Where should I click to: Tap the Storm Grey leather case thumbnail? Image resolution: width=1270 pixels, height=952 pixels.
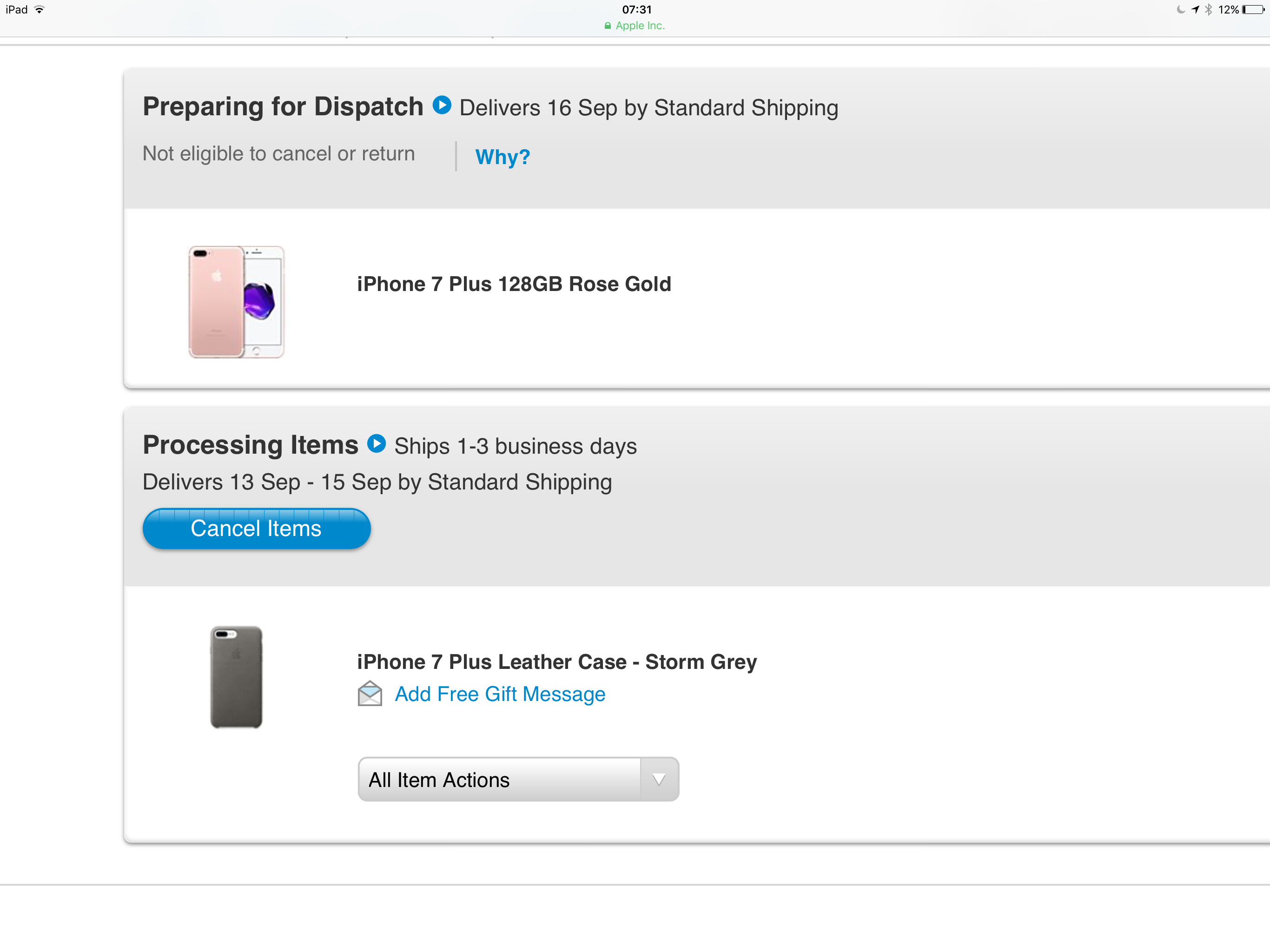click(x=236, y=677)
